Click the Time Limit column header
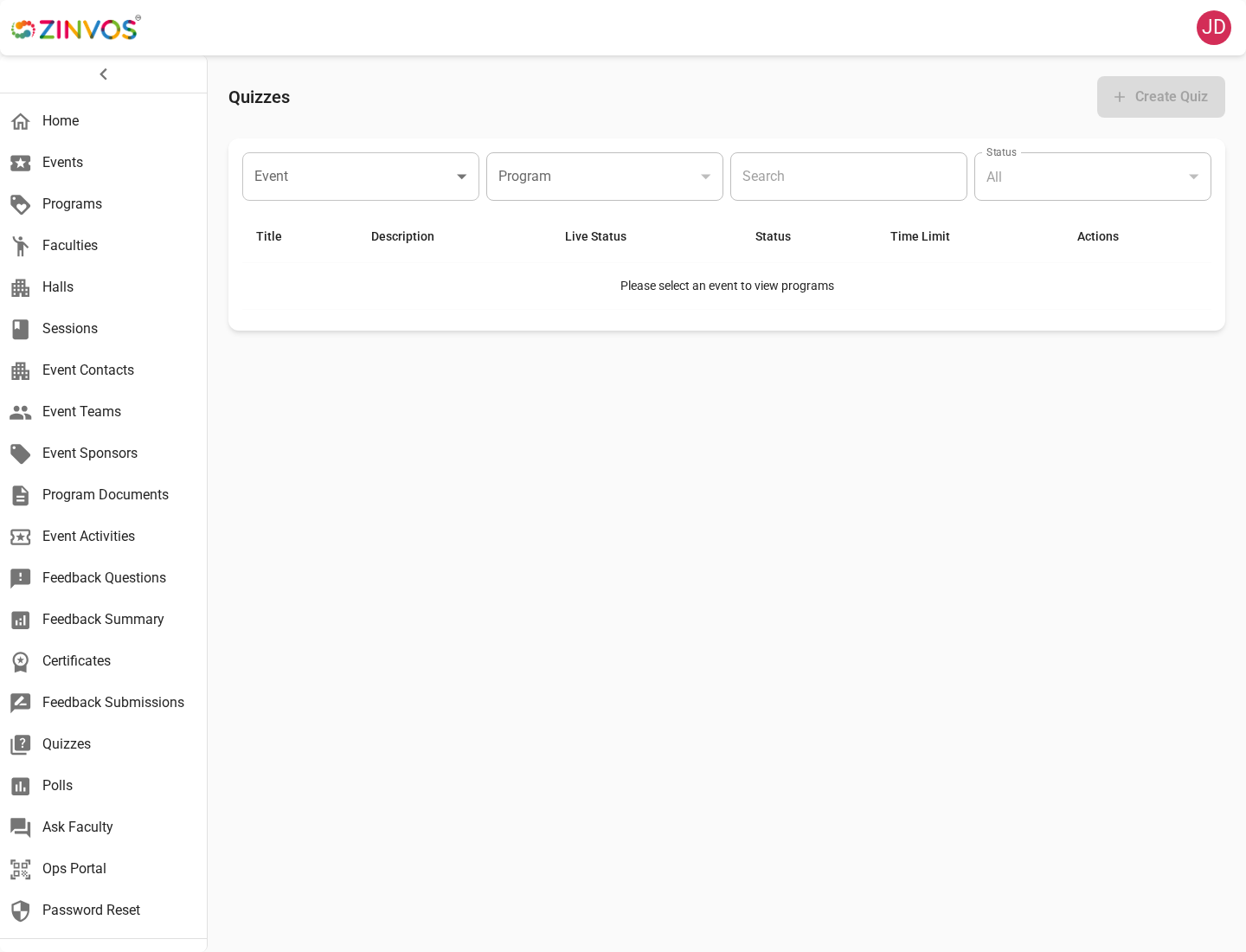 pyautogui.click(x=920, y=236)
